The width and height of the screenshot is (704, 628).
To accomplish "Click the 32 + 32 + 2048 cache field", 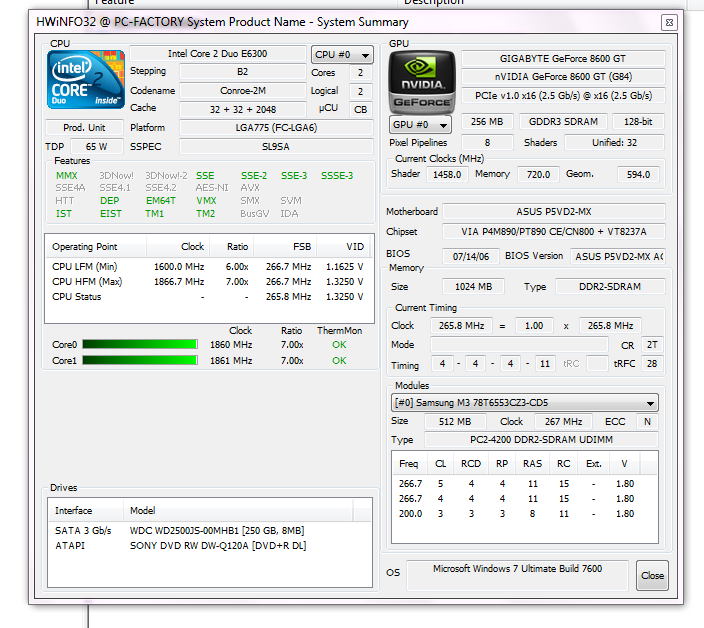I will pyautogui.click(x=243, y=110).
